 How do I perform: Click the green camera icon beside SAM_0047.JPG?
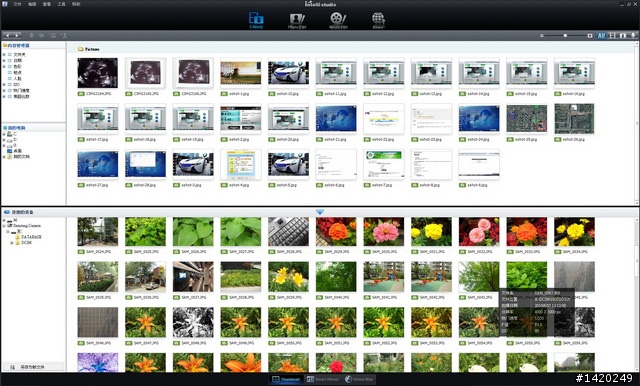[129, 343]
